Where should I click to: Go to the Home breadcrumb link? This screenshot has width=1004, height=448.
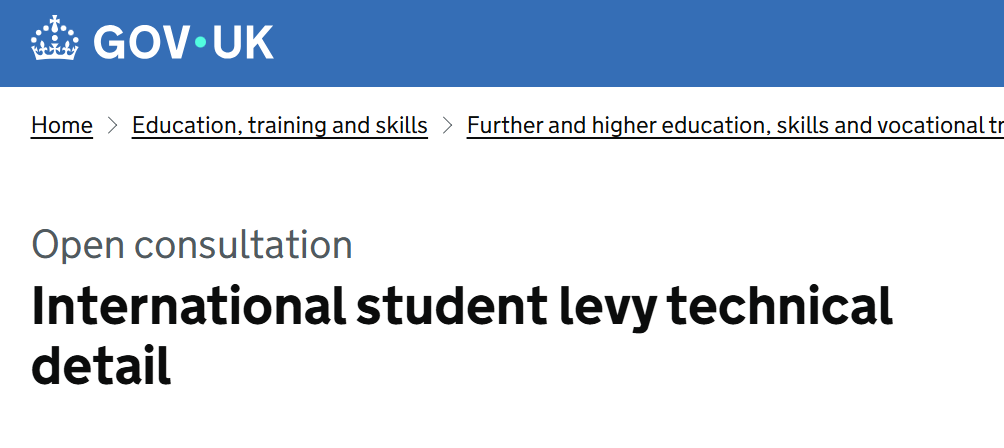coord(62,125)
